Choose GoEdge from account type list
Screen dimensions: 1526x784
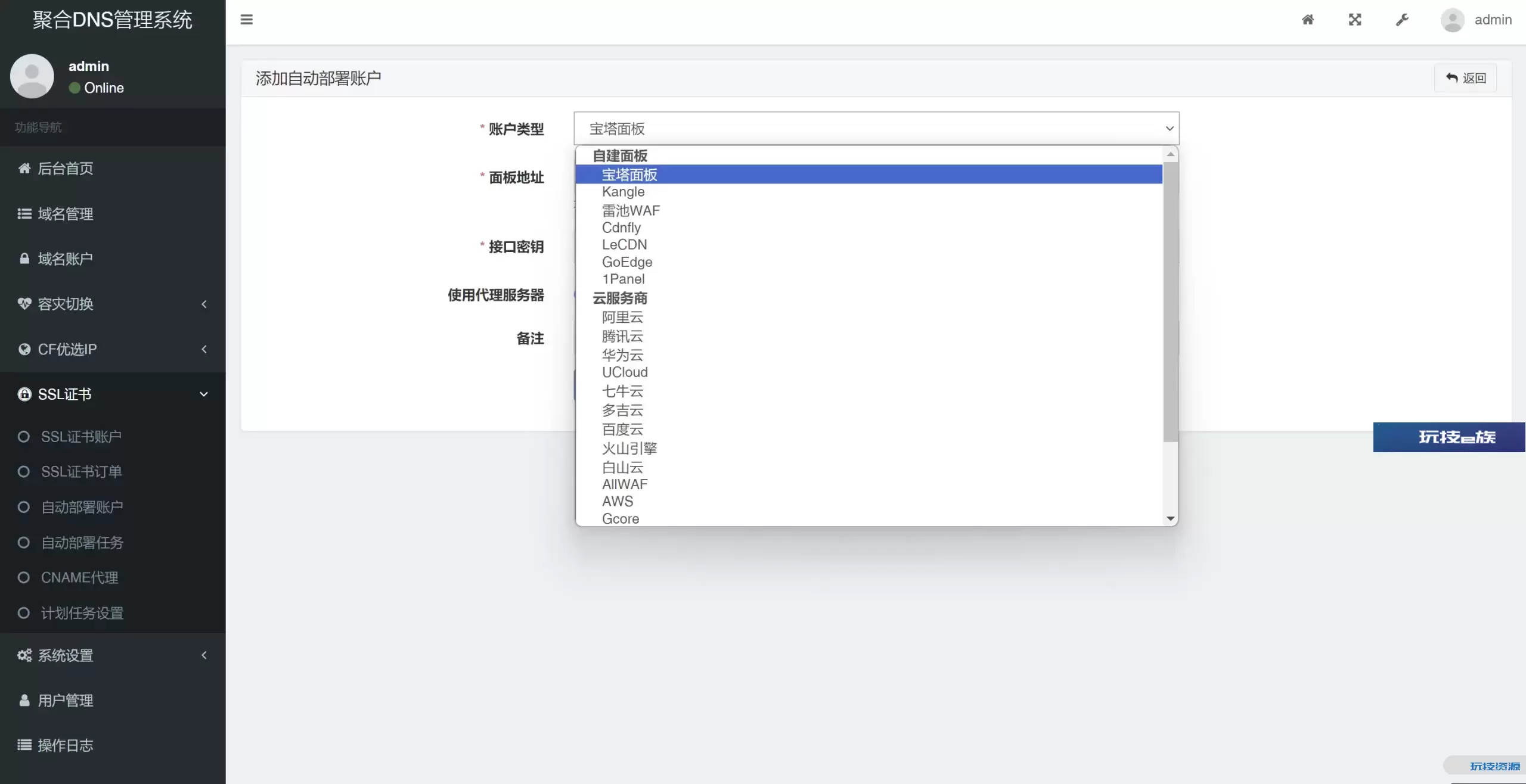(869, 262)
